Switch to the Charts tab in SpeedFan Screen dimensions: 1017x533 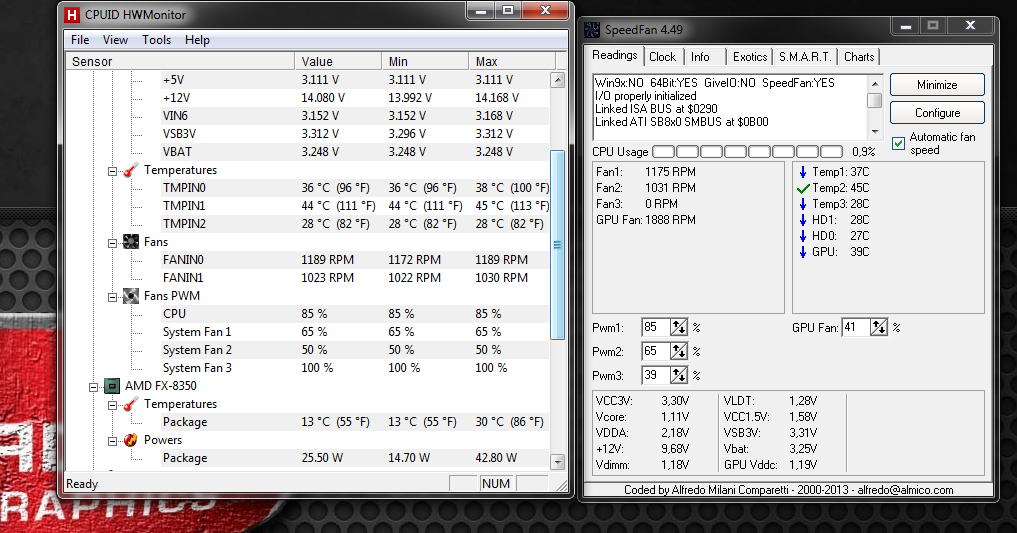click(x=859, y=57)
